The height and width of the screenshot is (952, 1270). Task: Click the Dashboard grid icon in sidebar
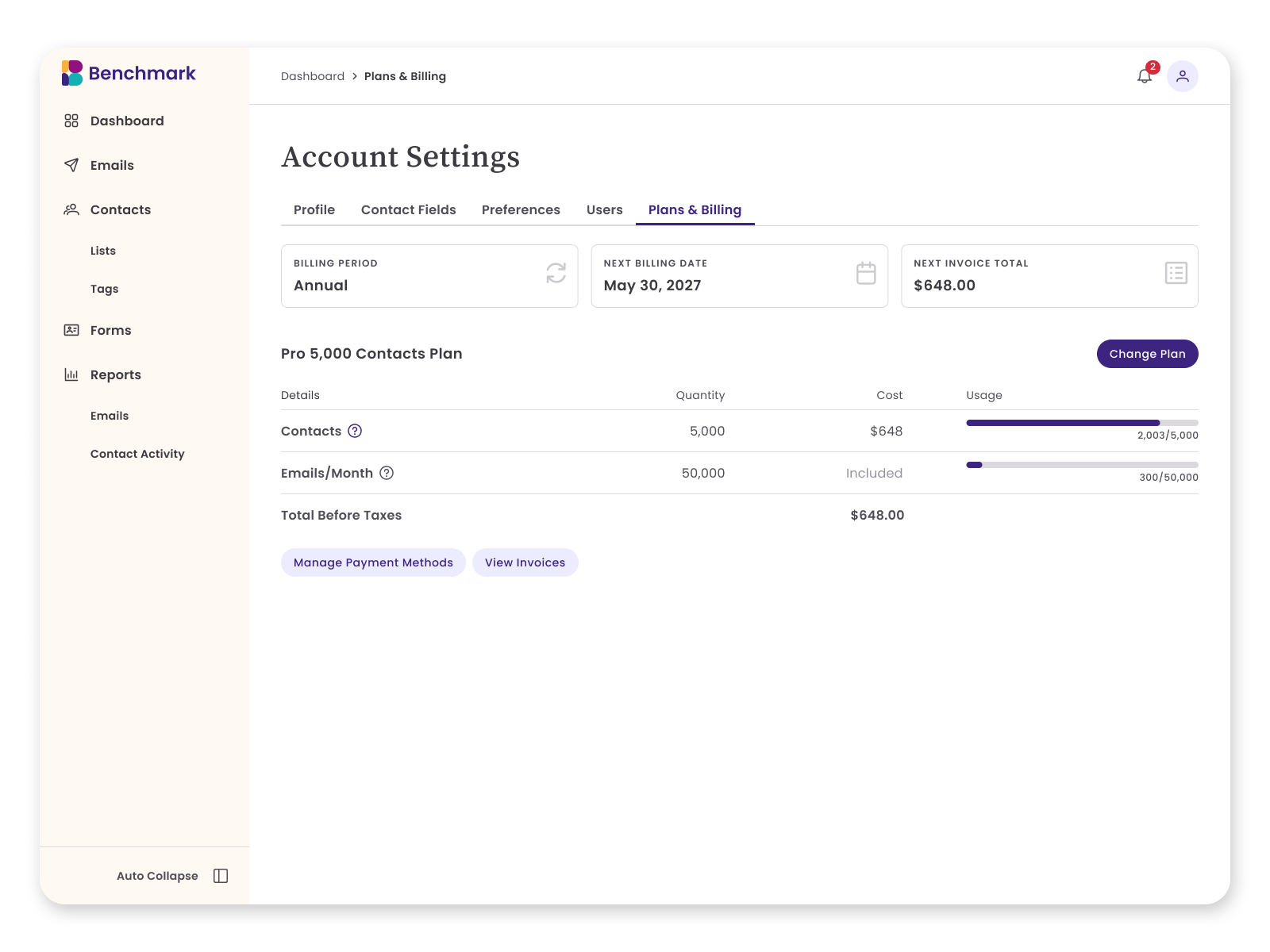[x=71, y=121]
